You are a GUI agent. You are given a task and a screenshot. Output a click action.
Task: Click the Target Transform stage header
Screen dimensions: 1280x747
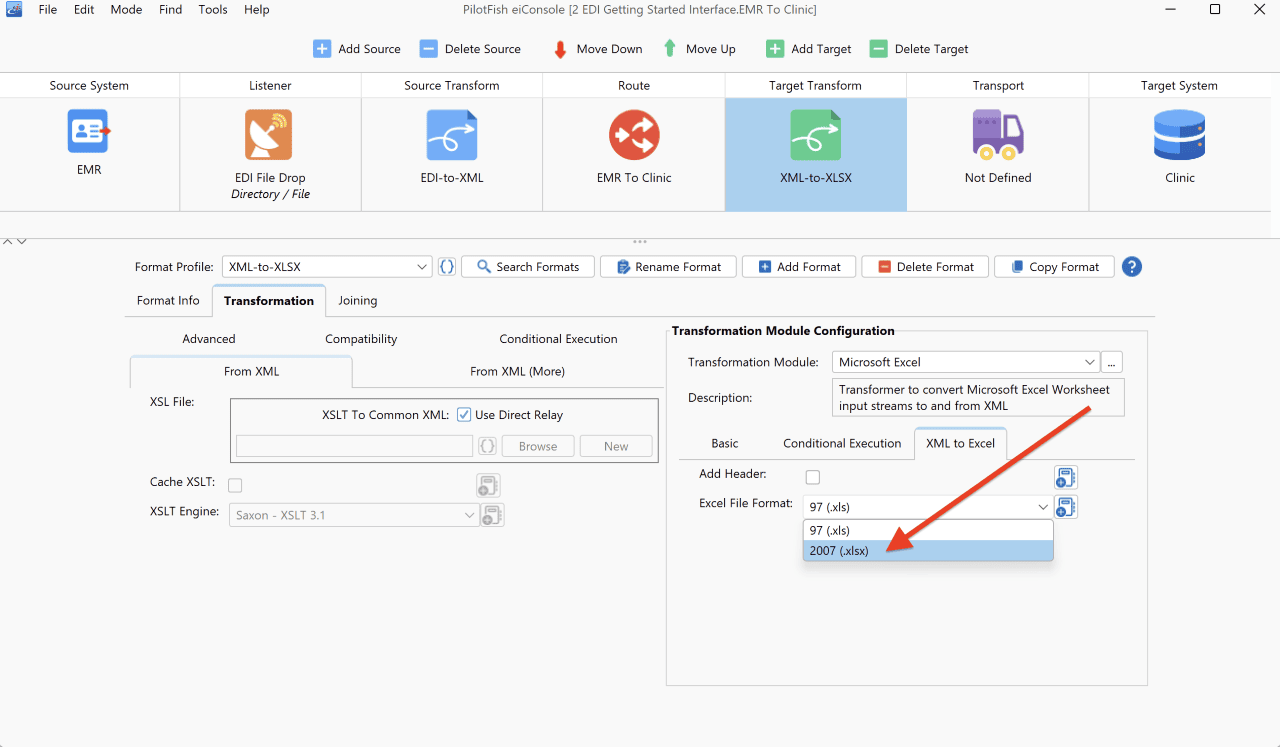815,85
